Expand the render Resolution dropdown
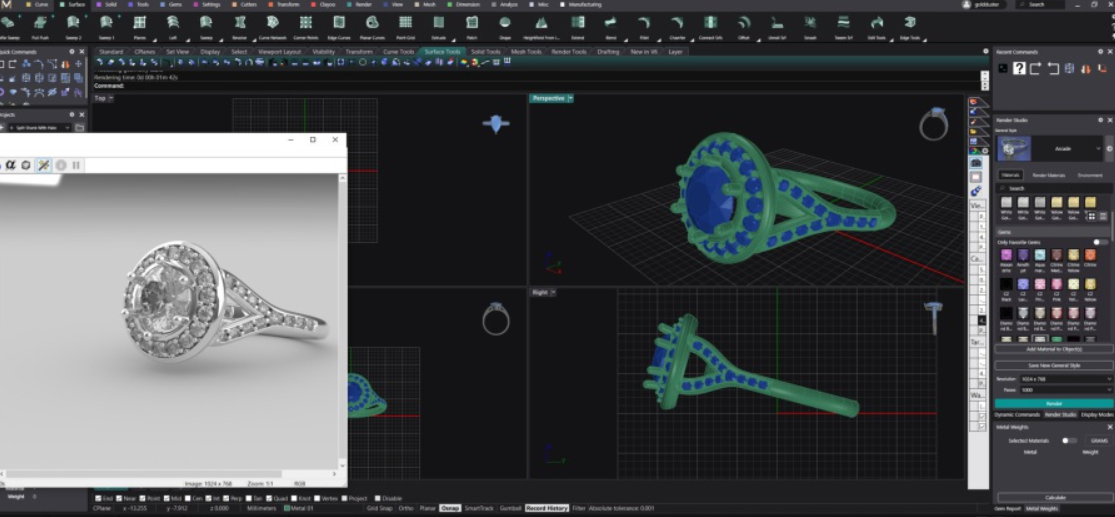Viewport: 1115px width, 517px height. tap(1065, 380)
